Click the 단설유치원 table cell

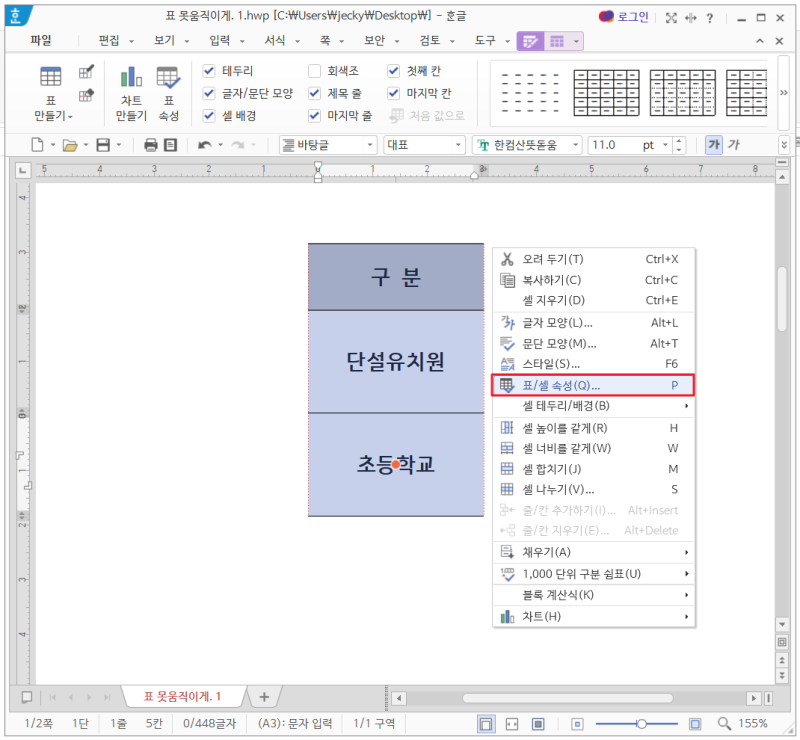(x=396, y=362)
